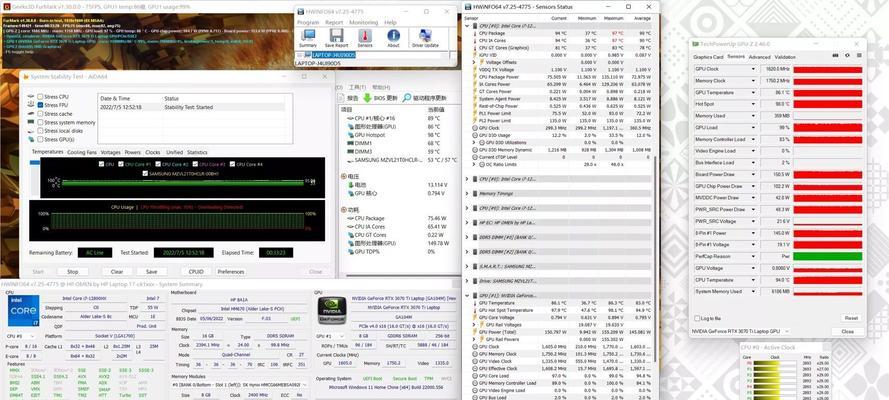This screenshot has height=400, width=889.
Task: Open Sensors from HWiNFO64 toolbar
Action: point(365,36)
